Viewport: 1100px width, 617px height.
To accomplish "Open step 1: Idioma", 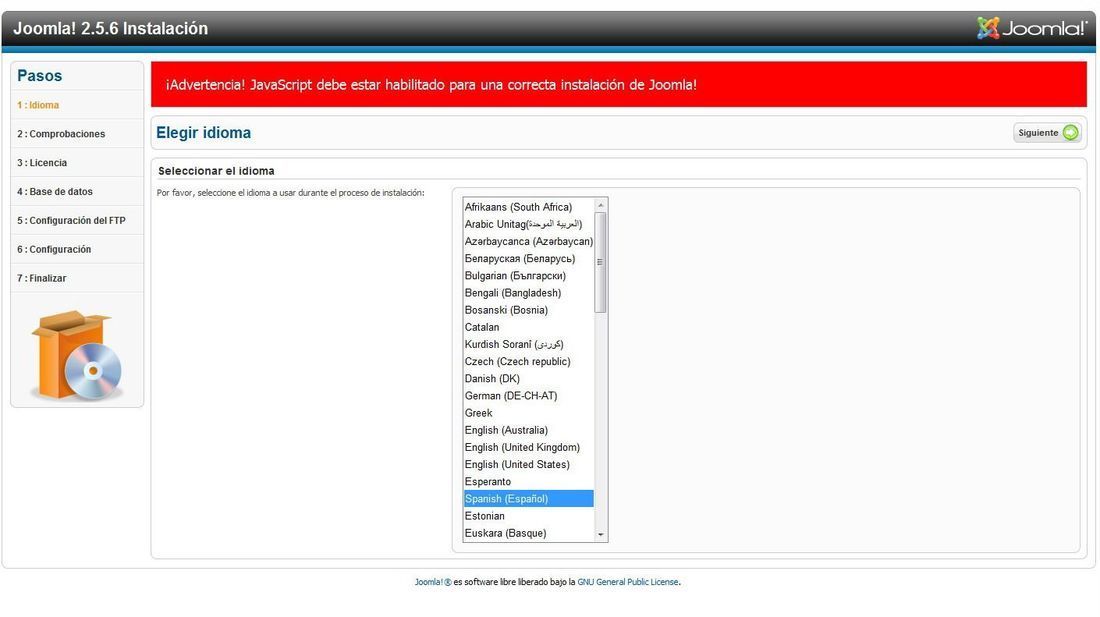I will coord(38,105).
